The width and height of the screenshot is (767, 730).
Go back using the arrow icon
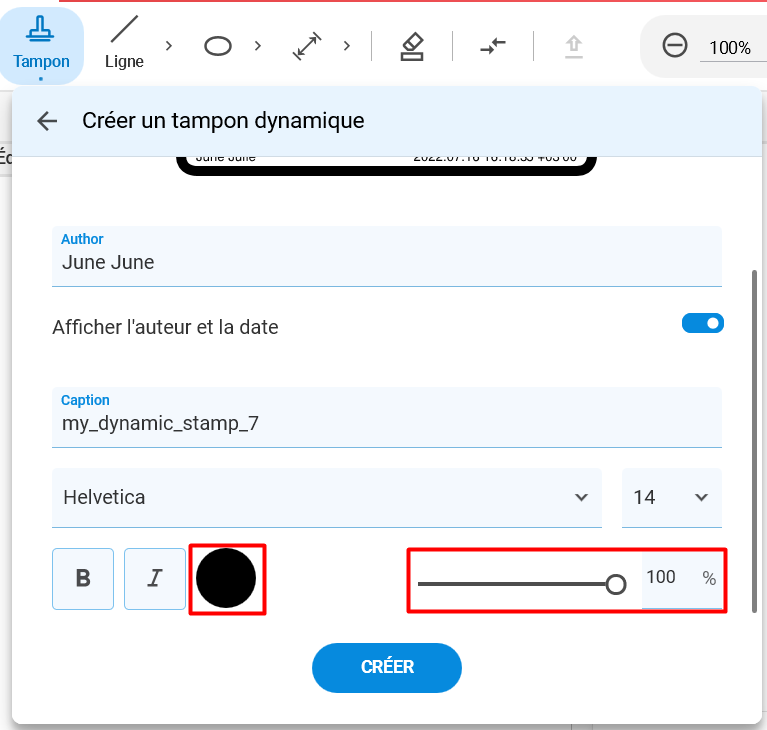[x=47, y=121]
